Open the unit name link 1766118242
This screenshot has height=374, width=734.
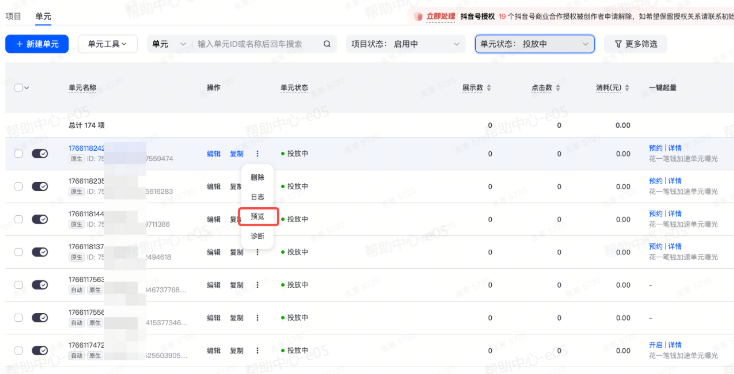(86, 148)
